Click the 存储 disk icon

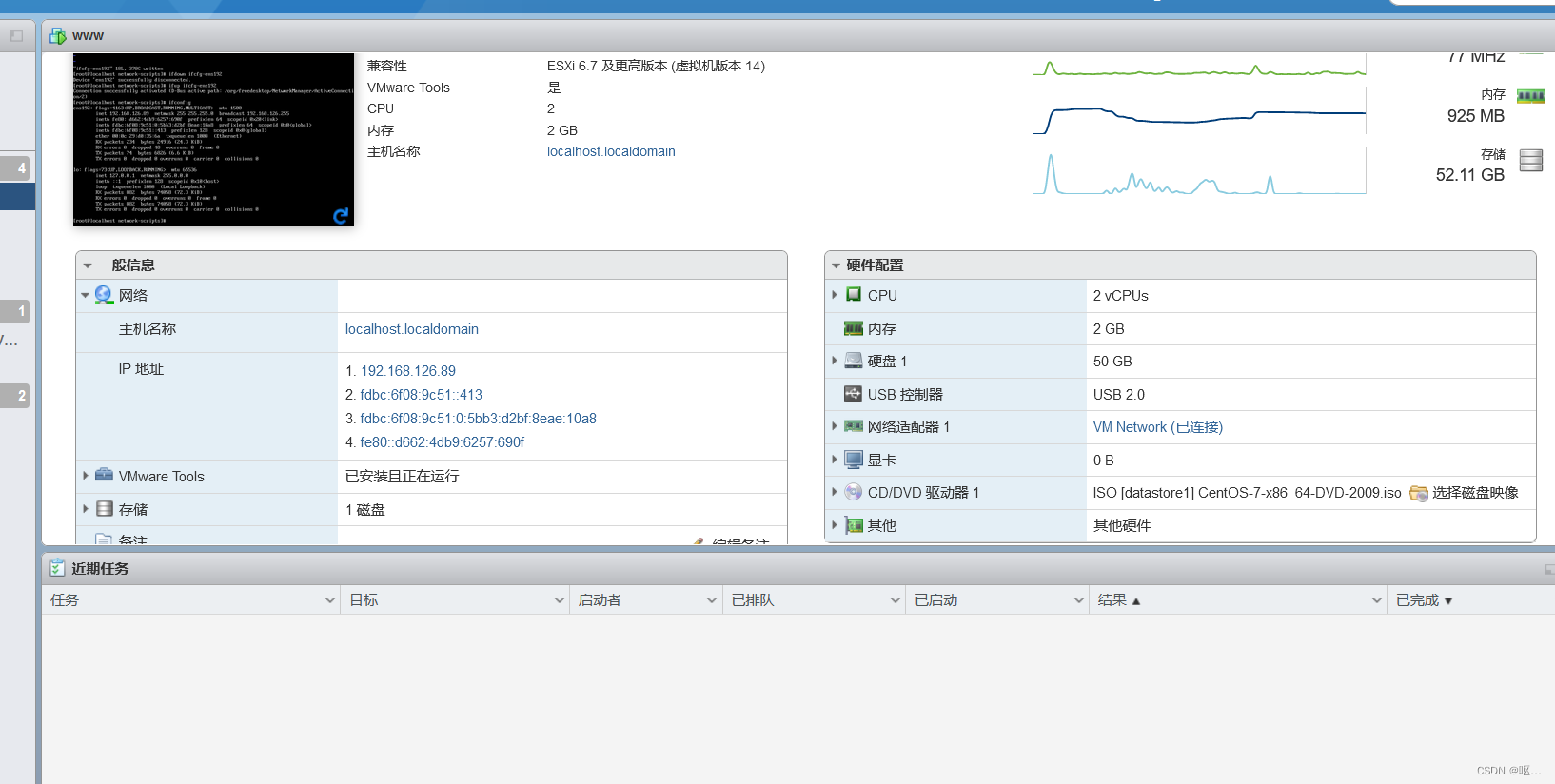(x=104, y=509)
